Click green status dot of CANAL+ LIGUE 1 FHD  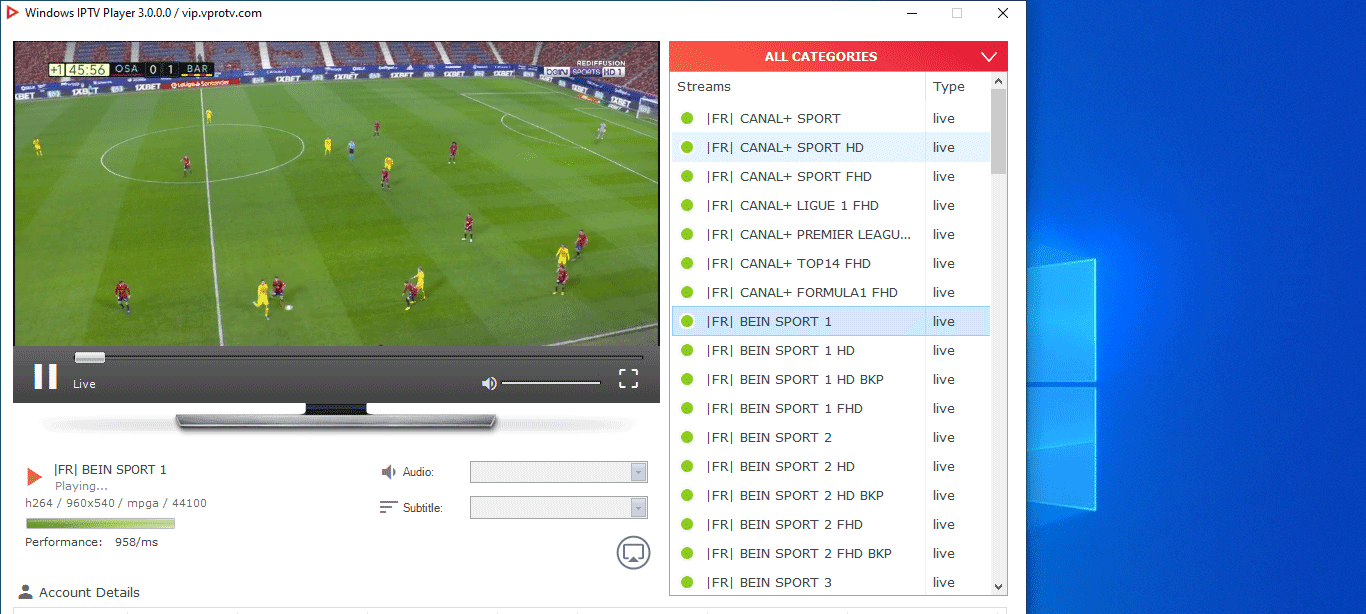click(x=687, y=205)
